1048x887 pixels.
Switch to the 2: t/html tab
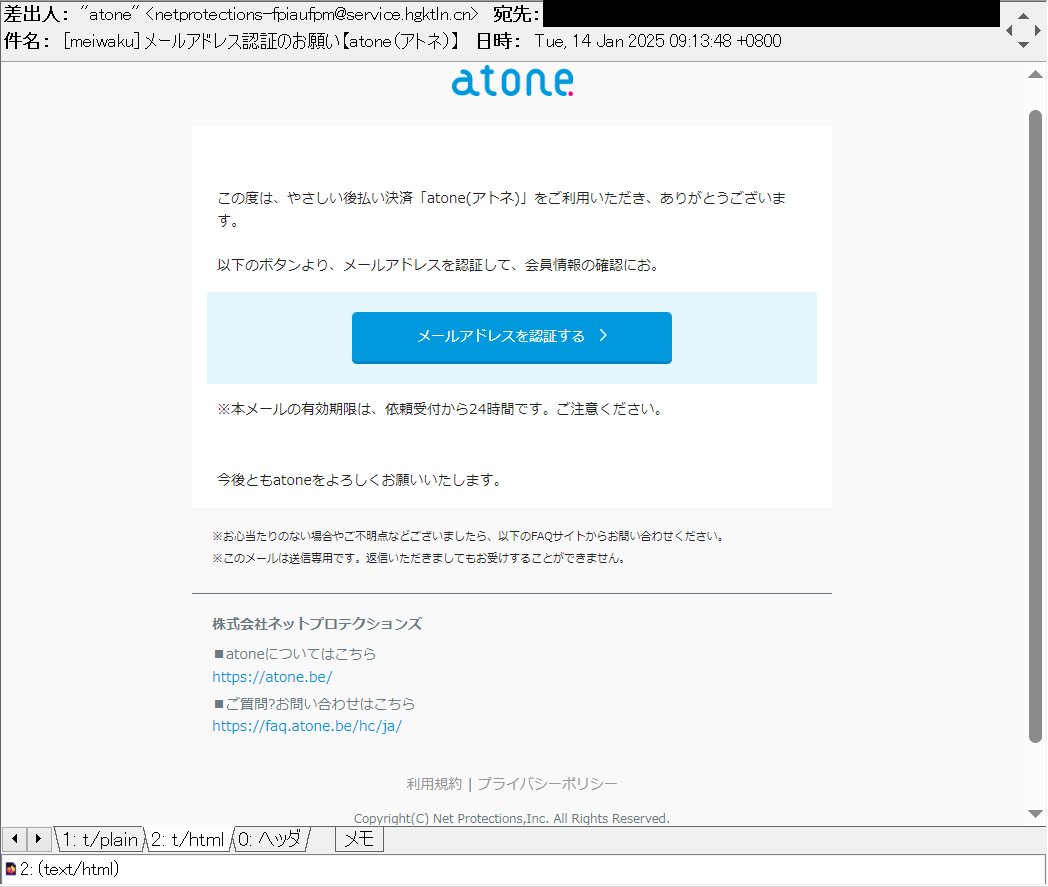pyautogui.click(x=188, y=840)
